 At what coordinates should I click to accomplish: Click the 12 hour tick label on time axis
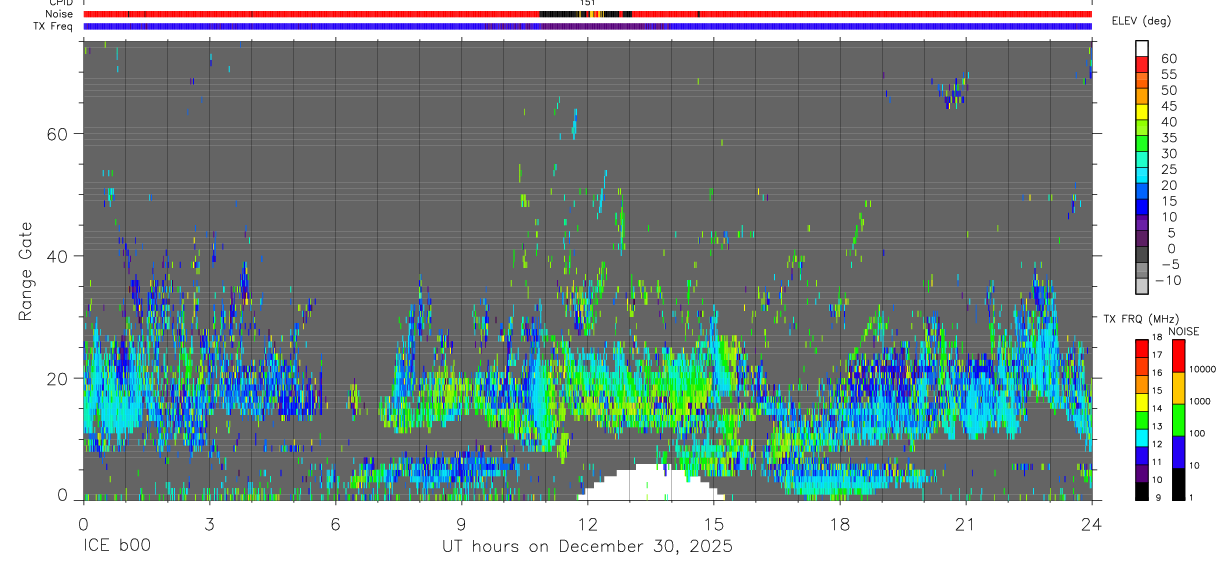tap(587, 525)
